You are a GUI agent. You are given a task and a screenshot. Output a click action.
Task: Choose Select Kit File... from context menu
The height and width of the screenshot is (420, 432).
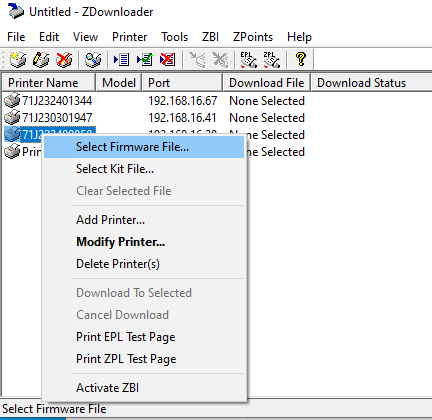tap(144, 169)
